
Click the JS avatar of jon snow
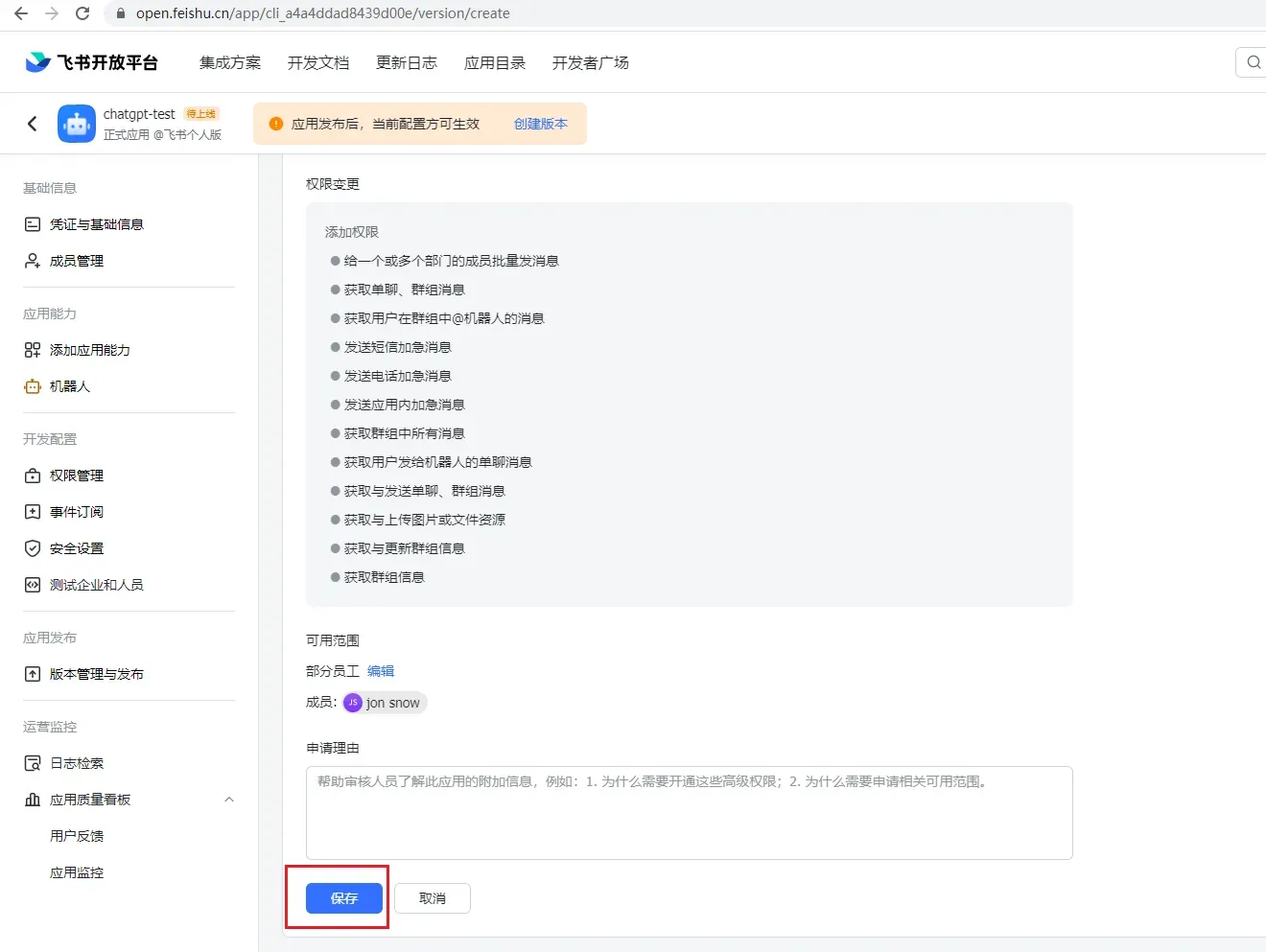(x=353, y=703)
